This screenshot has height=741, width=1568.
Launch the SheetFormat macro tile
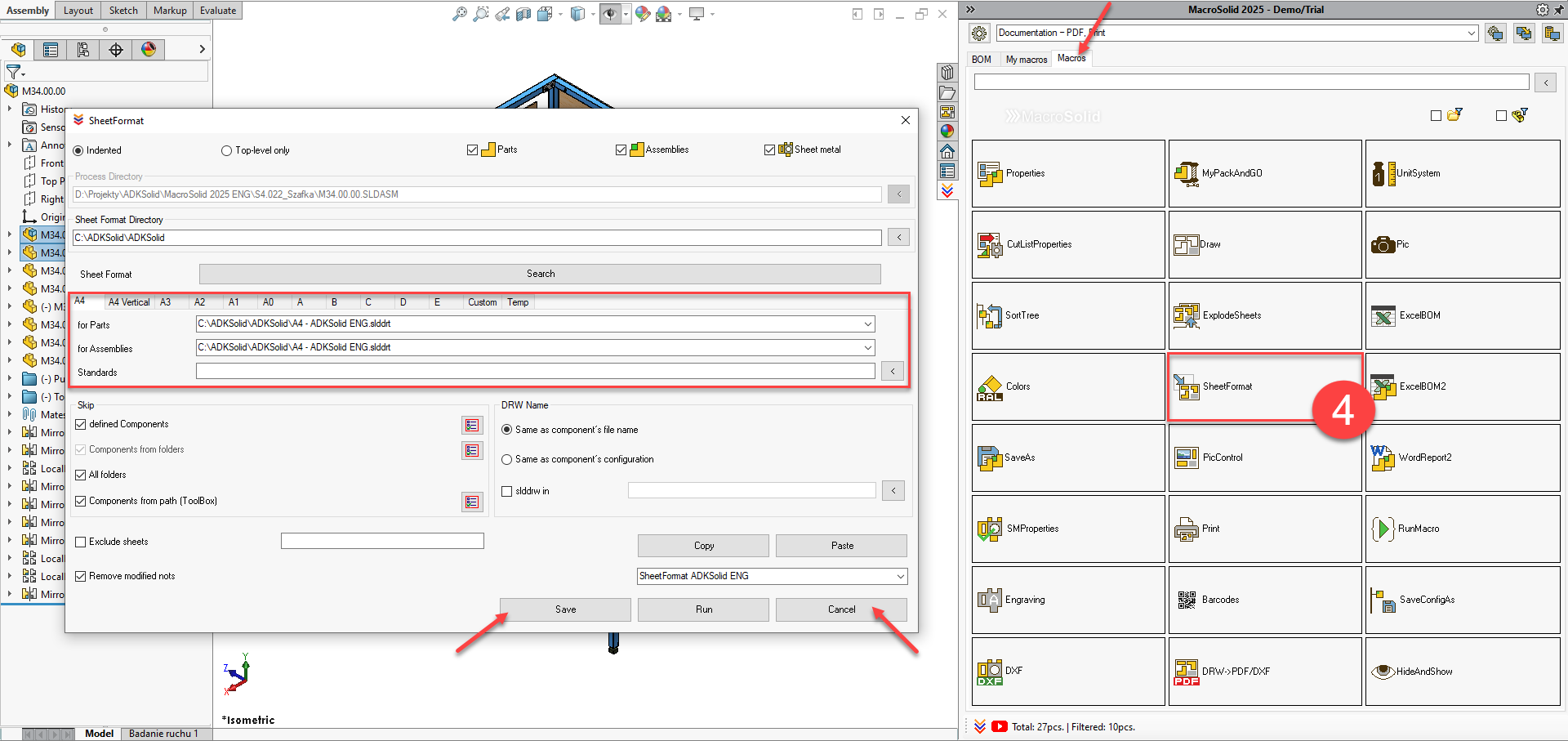(1264, 386)
